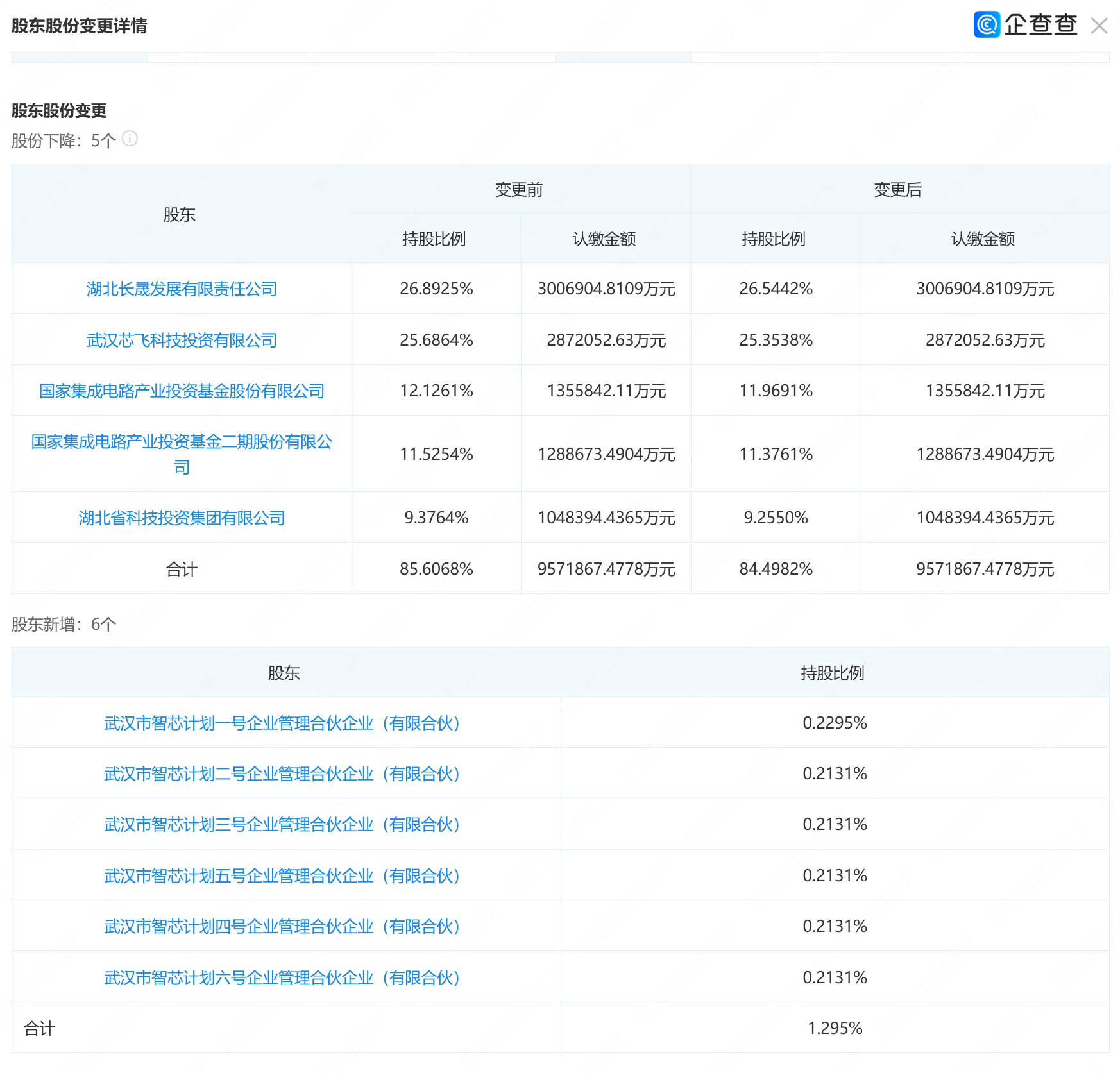Click the 84.4982% post-change total cell

(776, 569)
